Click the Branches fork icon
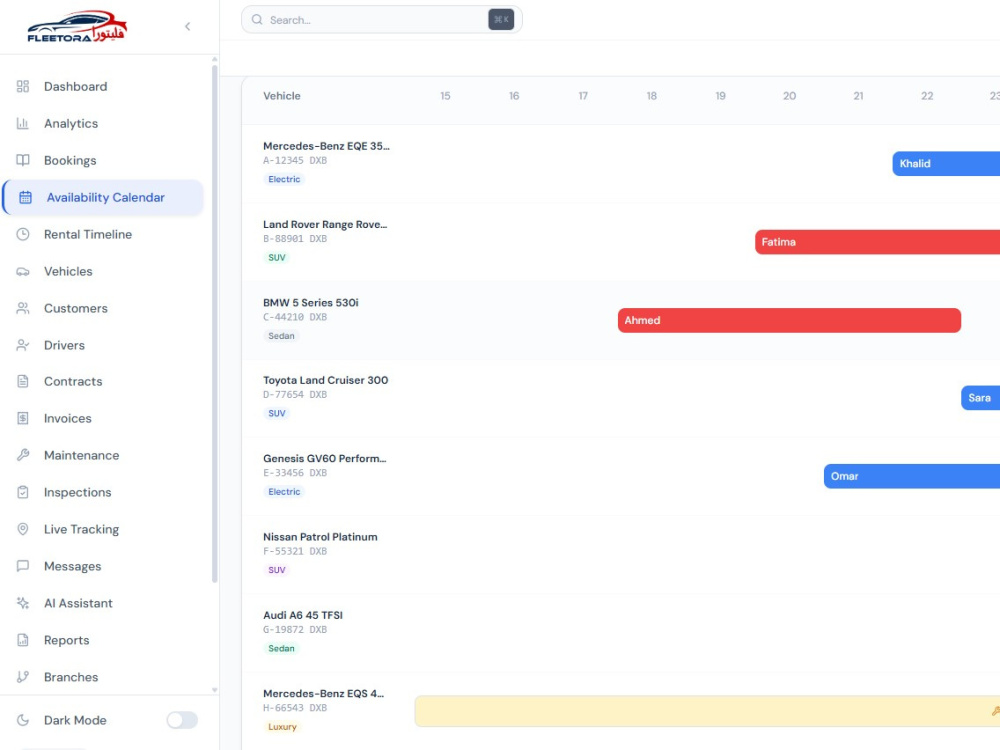Image resolution: width=1000 pixels, height=750 pixels. [x=23, y=677]
